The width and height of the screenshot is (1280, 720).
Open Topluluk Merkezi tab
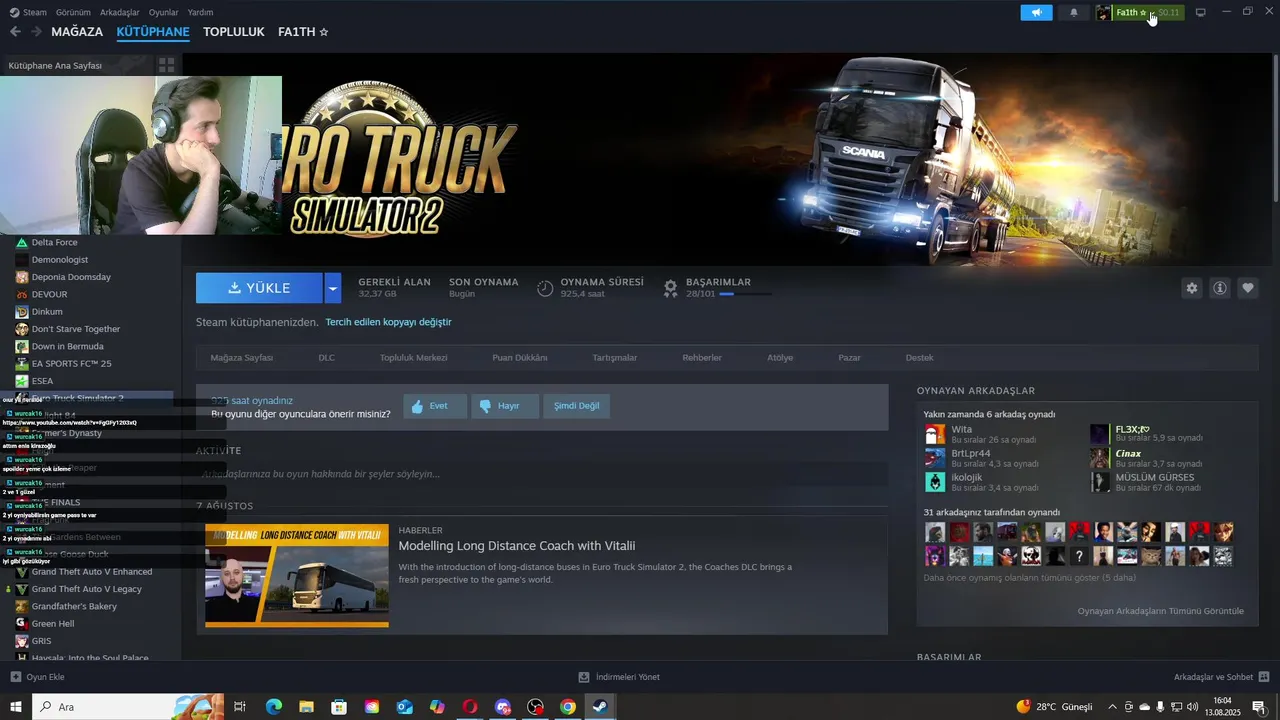coord(413,358)
